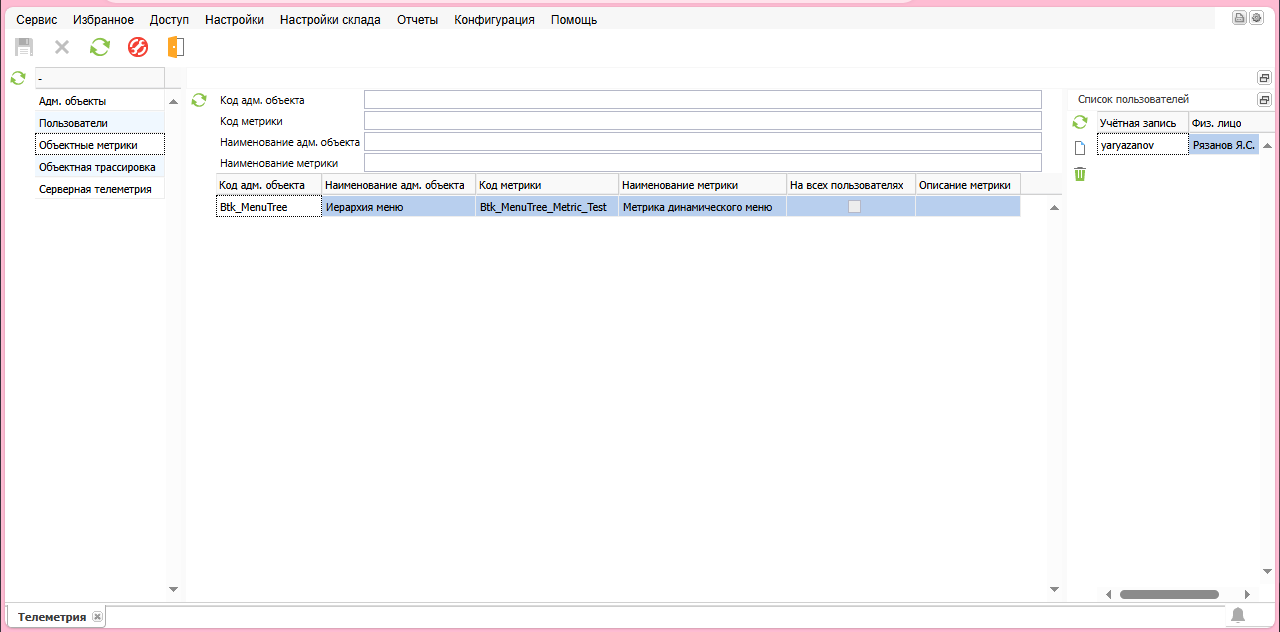
Task: Click the notification bell icon
Action: click(1238, 615)
